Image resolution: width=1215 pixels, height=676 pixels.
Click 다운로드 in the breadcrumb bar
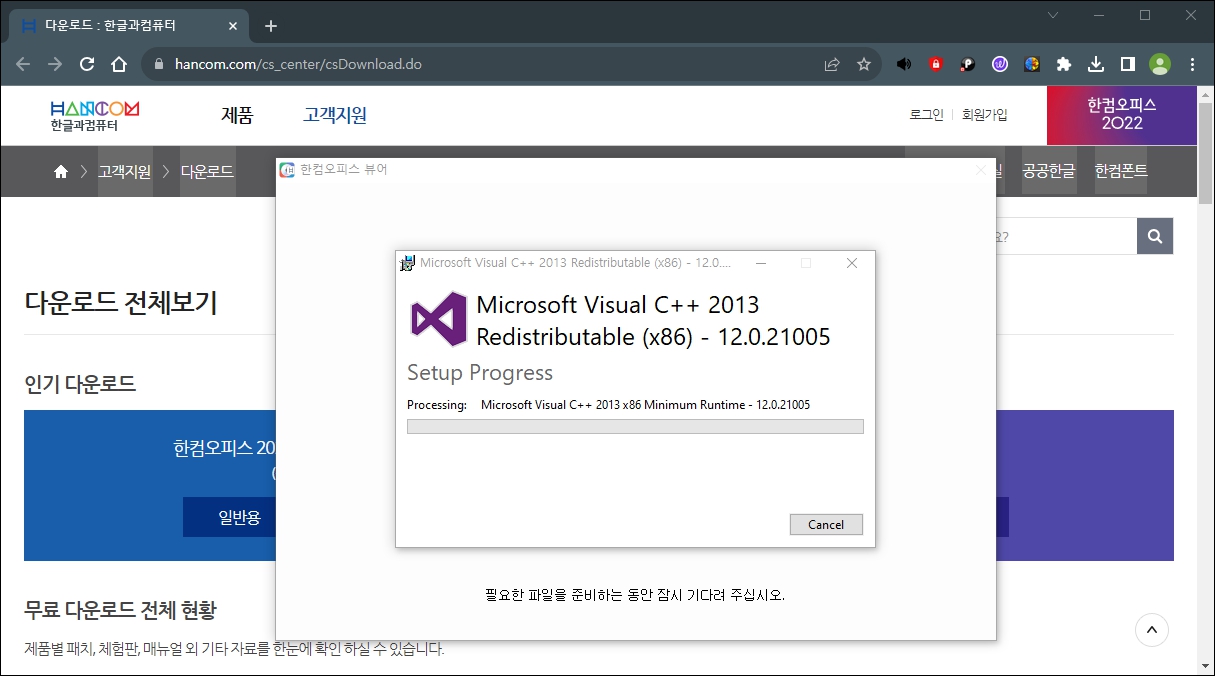(x=207, y=172)
